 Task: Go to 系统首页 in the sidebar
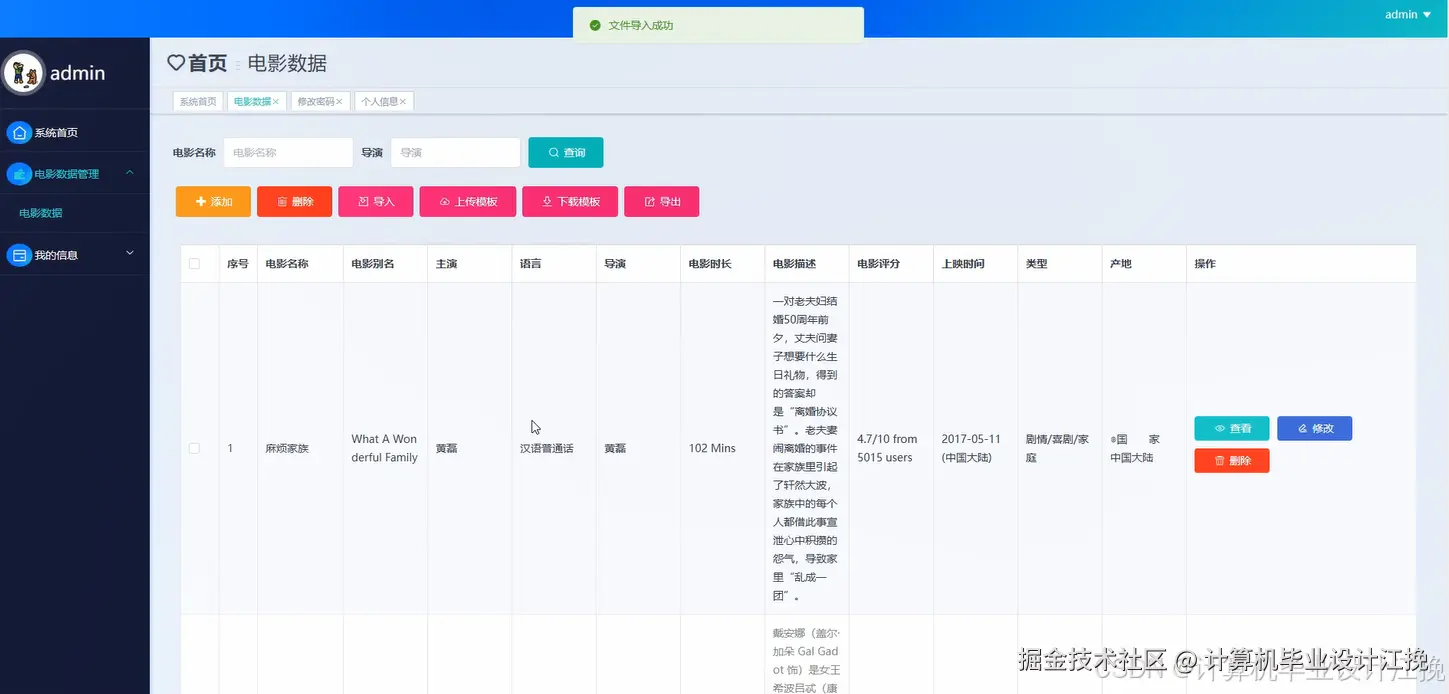pyautogui.click(x=75, y=132)
